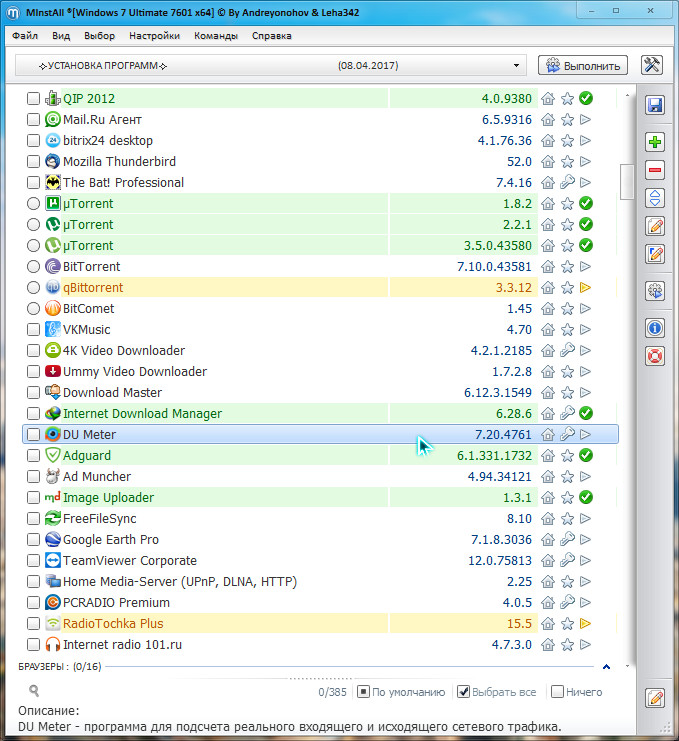Click the red minus remove icon

pyautogui.click(x=654, y=170)
